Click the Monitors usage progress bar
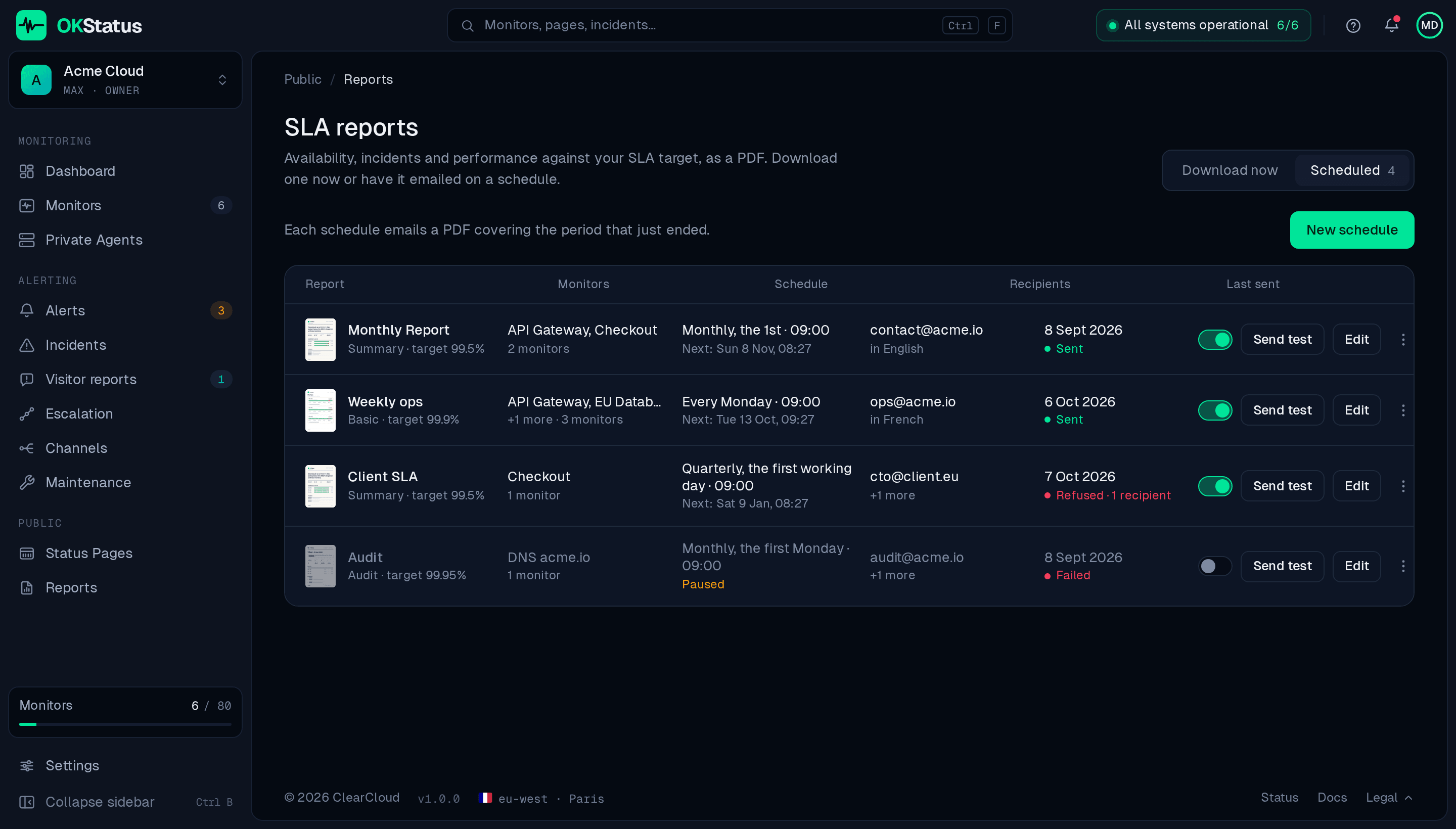This screenshot has width=1456, height=829. click(x=125, y=724)
